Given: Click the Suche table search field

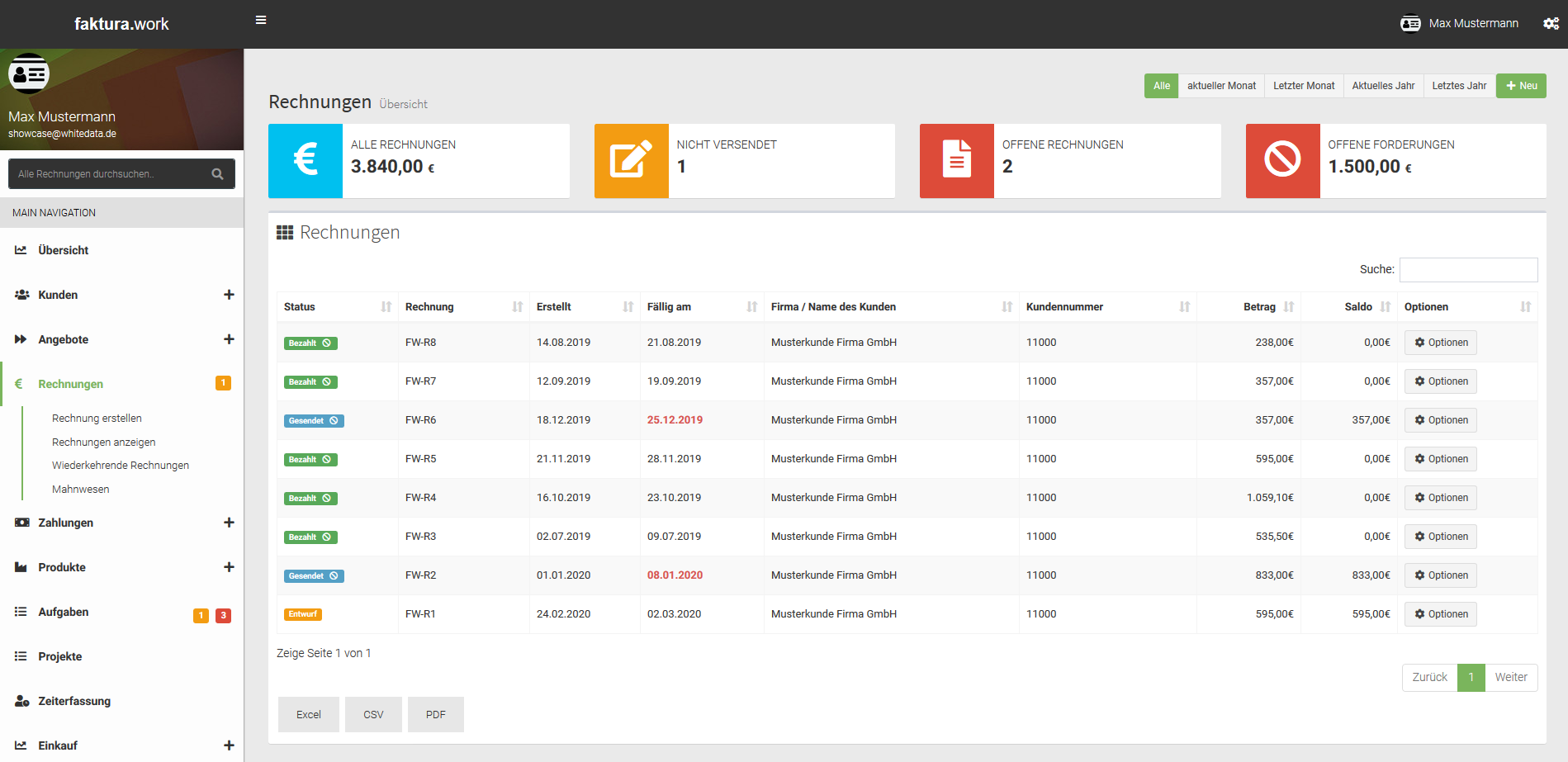Looking at the screenshot, I should click(x=1468, y=270).
